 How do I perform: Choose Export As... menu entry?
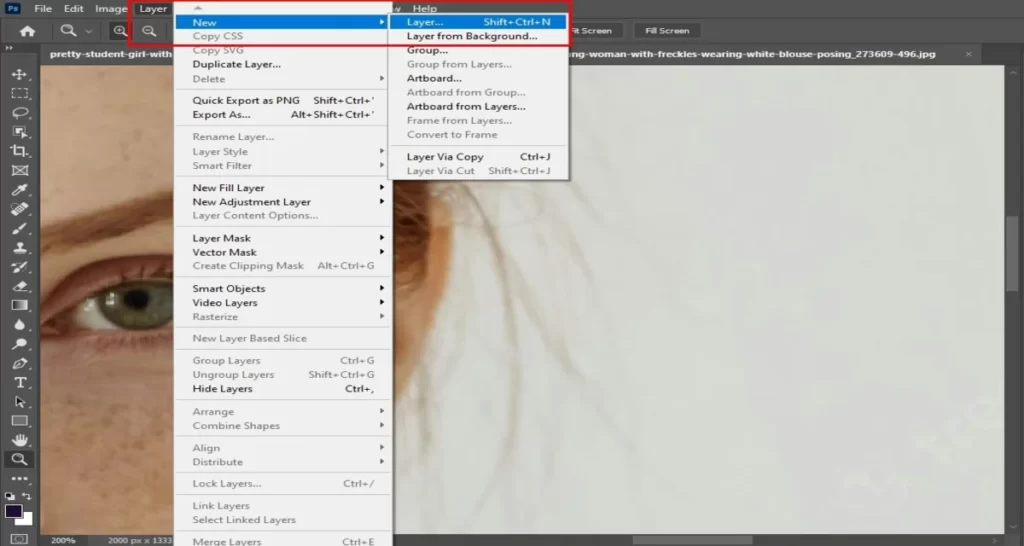click(x=285, y=114)
